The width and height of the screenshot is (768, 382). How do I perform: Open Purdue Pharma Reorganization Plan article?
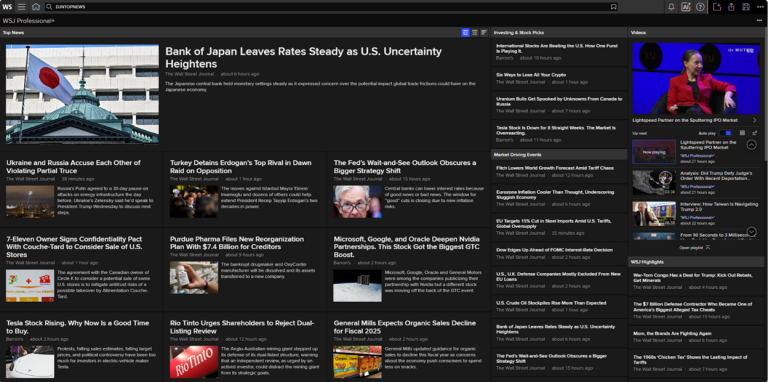pyautogui.click(x=237, y=243)
